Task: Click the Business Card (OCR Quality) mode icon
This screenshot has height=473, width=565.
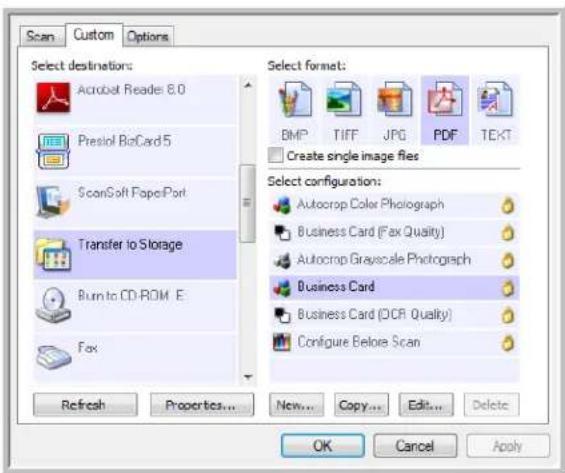Action: click(282, 315)
